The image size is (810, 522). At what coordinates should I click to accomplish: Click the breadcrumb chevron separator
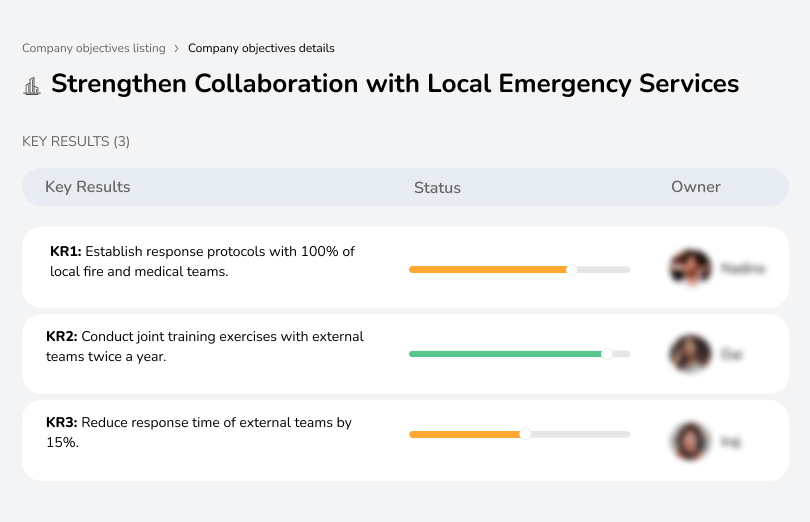tap(177, 49)
